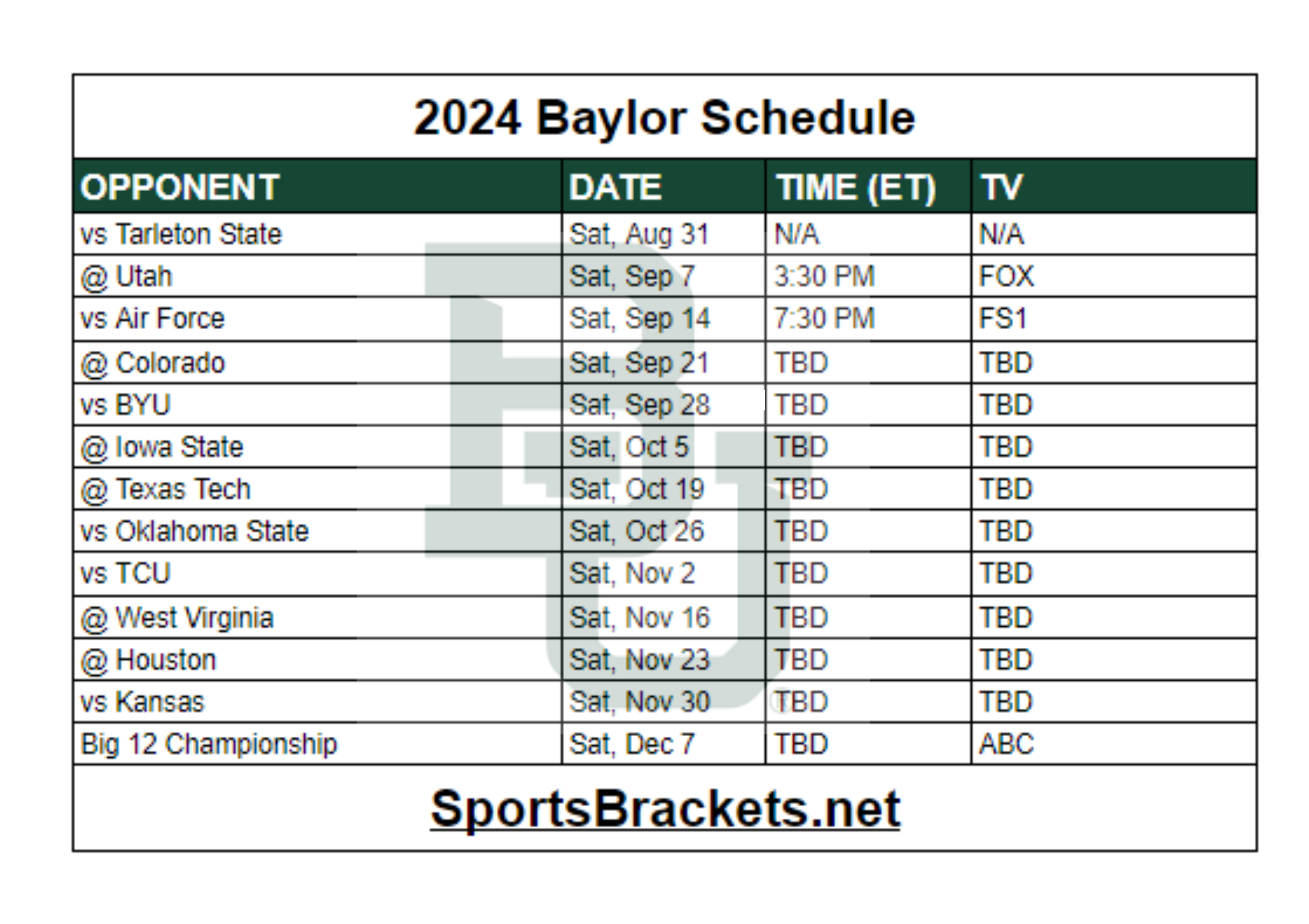Click the TIME (ET) column header
This screenshot has height=924, width=1309.
click(856, 187)
